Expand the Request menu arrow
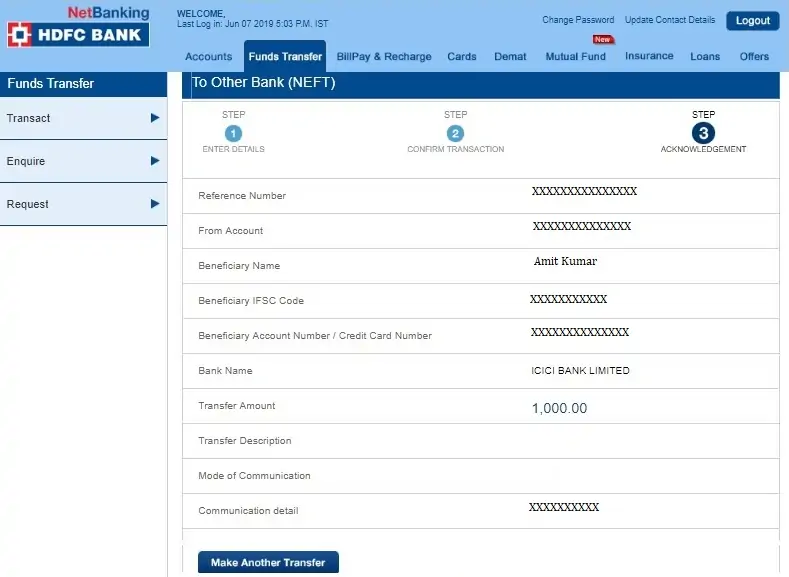 (155, 203)
